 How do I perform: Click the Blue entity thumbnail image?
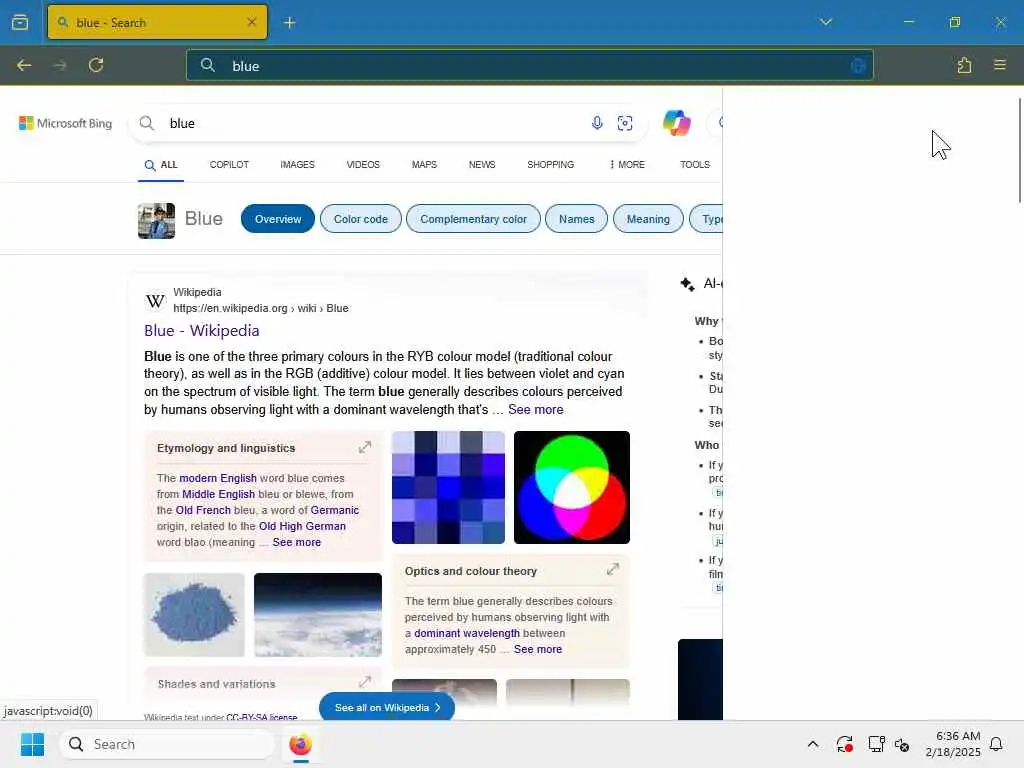[x=156, y=221]
